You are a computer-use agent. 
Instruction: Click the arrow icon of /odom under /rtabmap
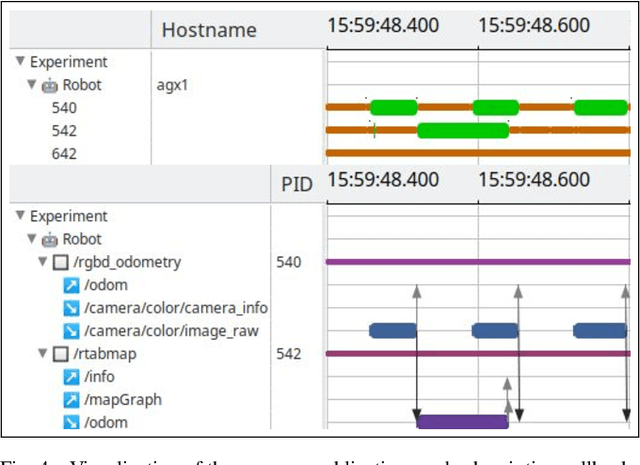point(71,423)
